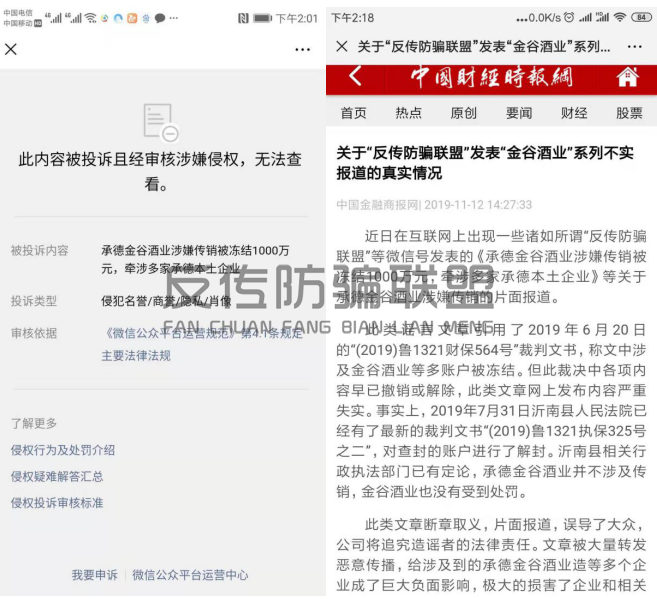Open 微信公众平台运营中心 link

(x=190, y=575)
